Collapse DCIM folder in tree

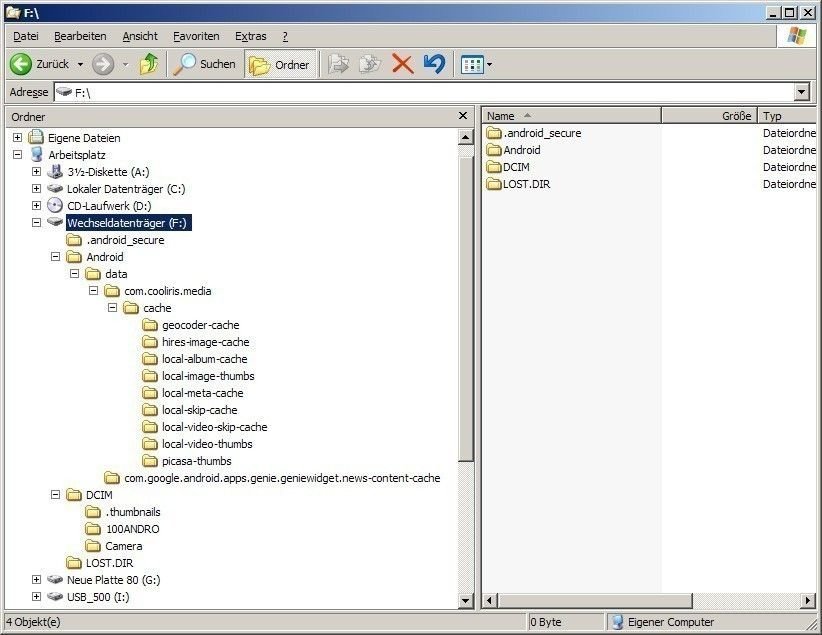point(56,494)
